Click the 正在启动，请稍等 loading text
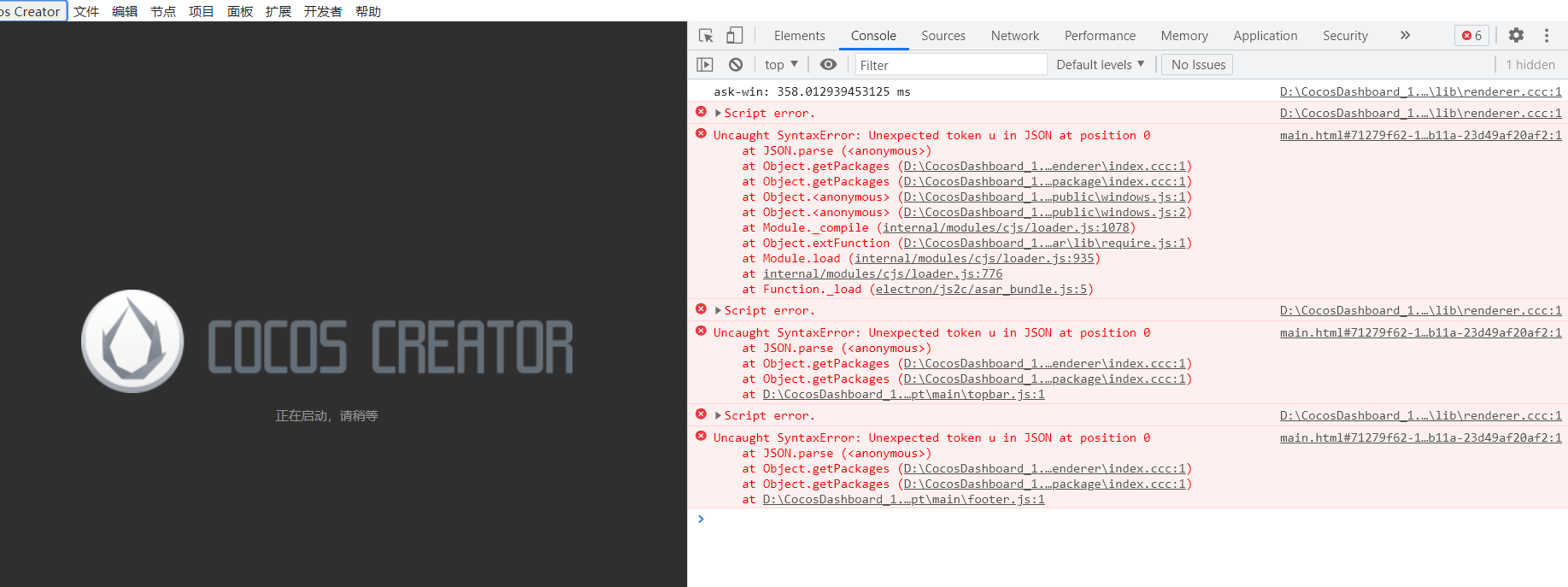 point(326,415)
